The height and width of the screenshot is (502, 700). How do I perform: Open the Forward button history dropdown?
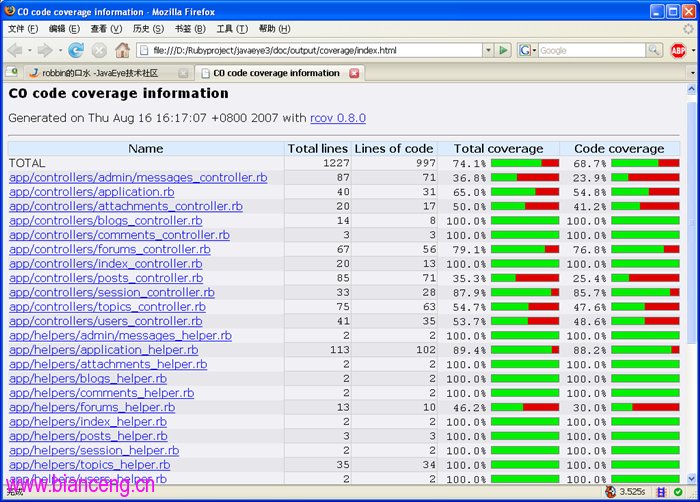point(60,50)
